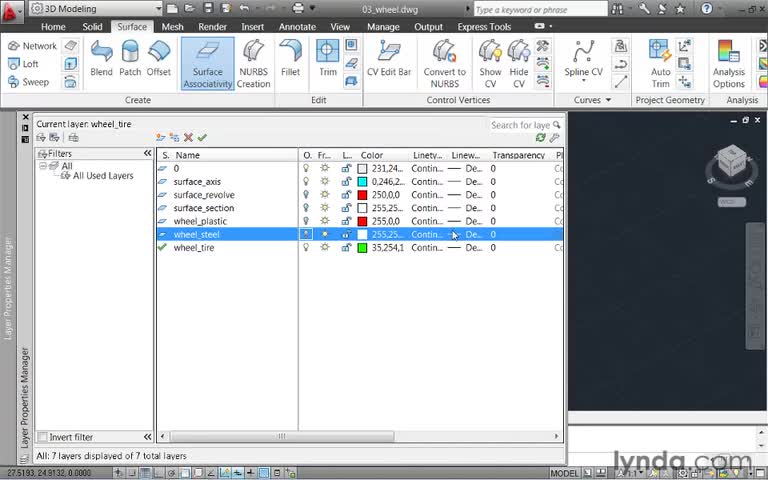Screen dimensions: 768x480
Task: Click the Hide CV tool
Action: point(519,64)
